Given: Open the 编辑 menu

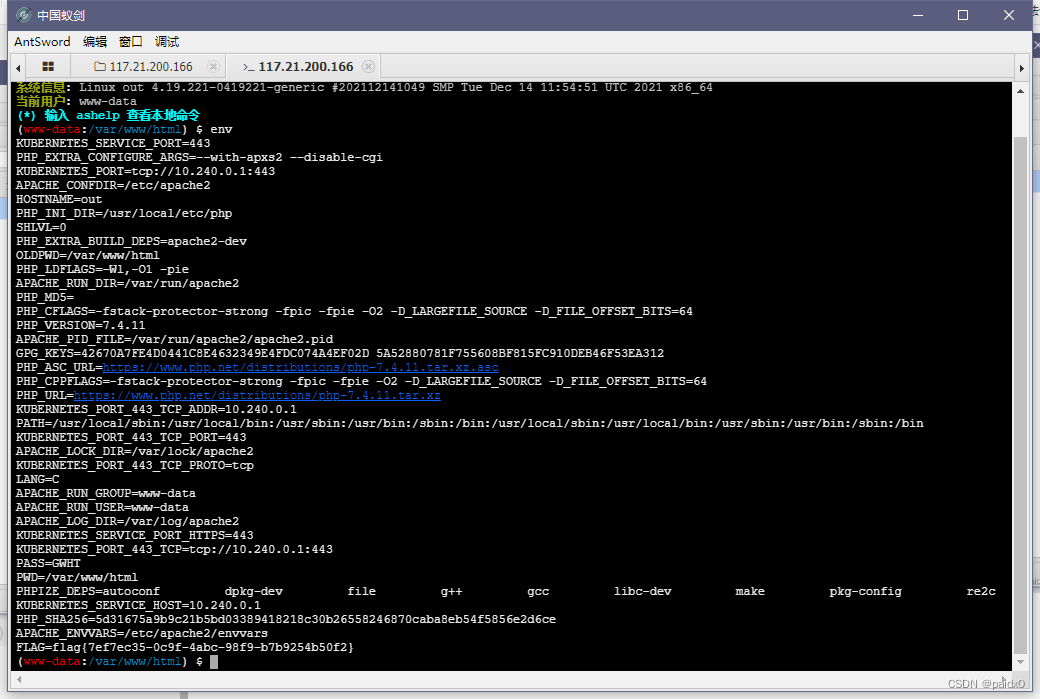Looking at the screenshot, I should [x=94, y=42].
